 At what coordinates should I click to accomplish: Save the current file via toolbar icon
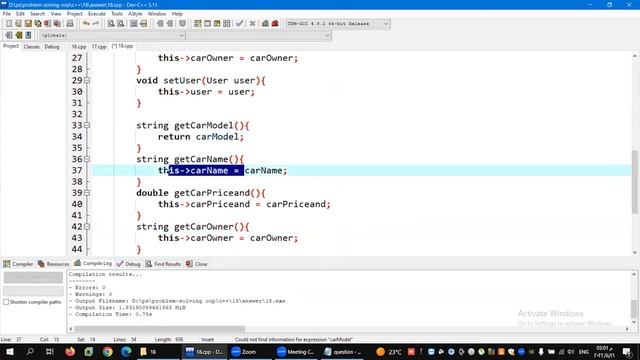click(28, 24)
